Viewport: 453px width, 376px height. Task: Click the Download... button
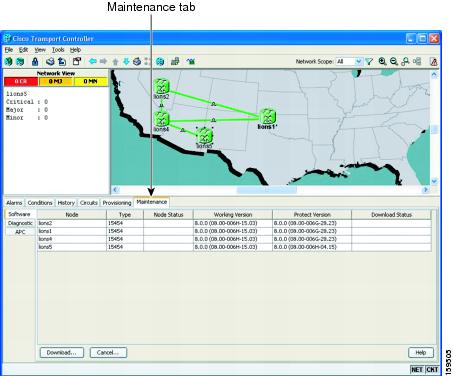point(62,352)
